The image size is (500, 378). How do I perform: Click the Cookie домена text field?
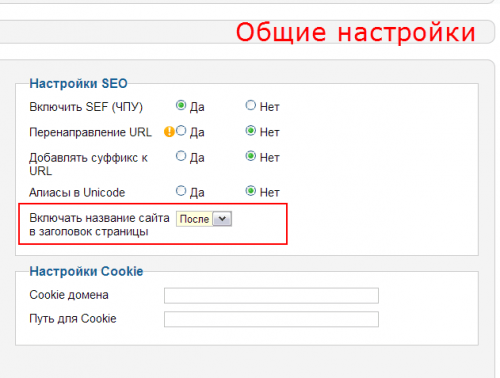[271, 296]
